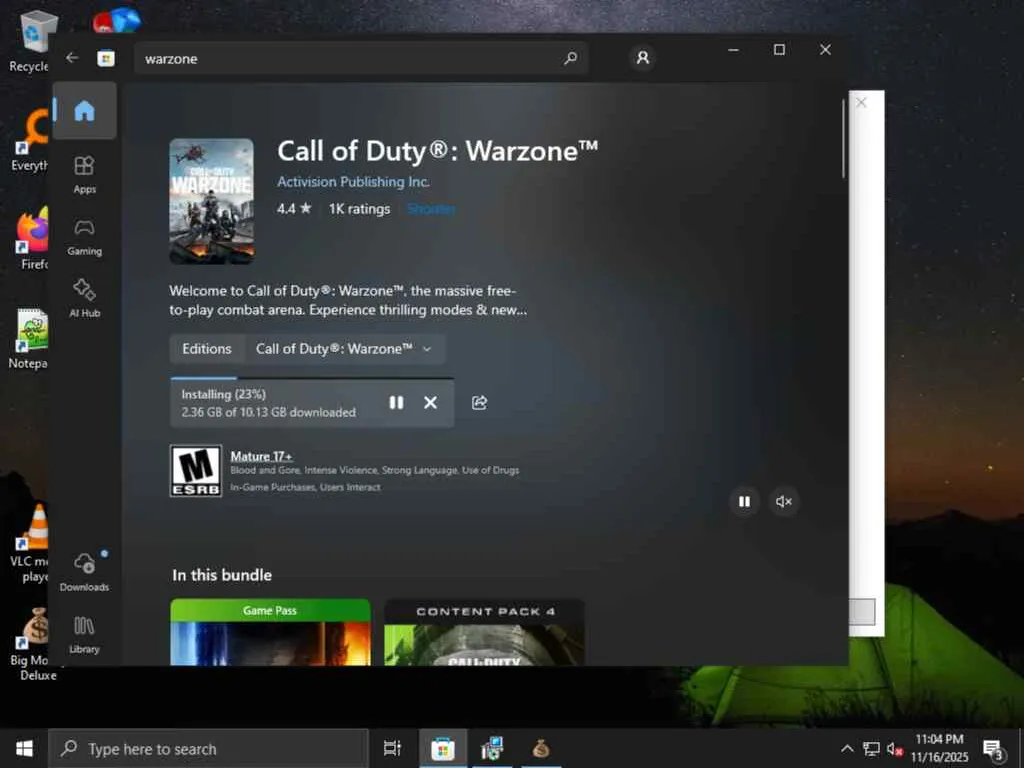Click the money bag taskbar icon

541,748
